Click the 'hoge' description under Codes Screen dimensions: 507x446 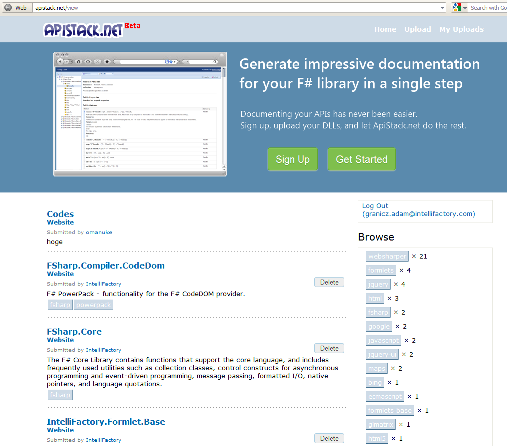click(54, 242)
